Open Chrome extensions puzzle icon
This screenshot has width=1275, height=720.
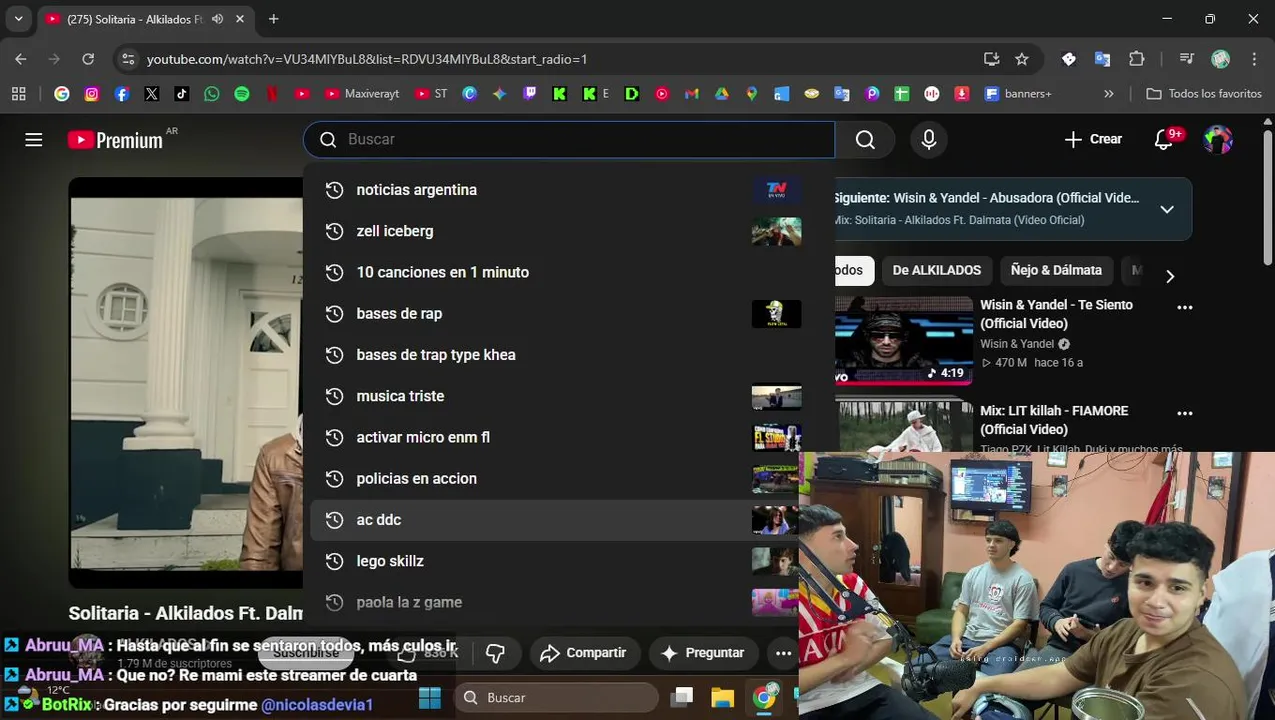[x=1136, y=59]
